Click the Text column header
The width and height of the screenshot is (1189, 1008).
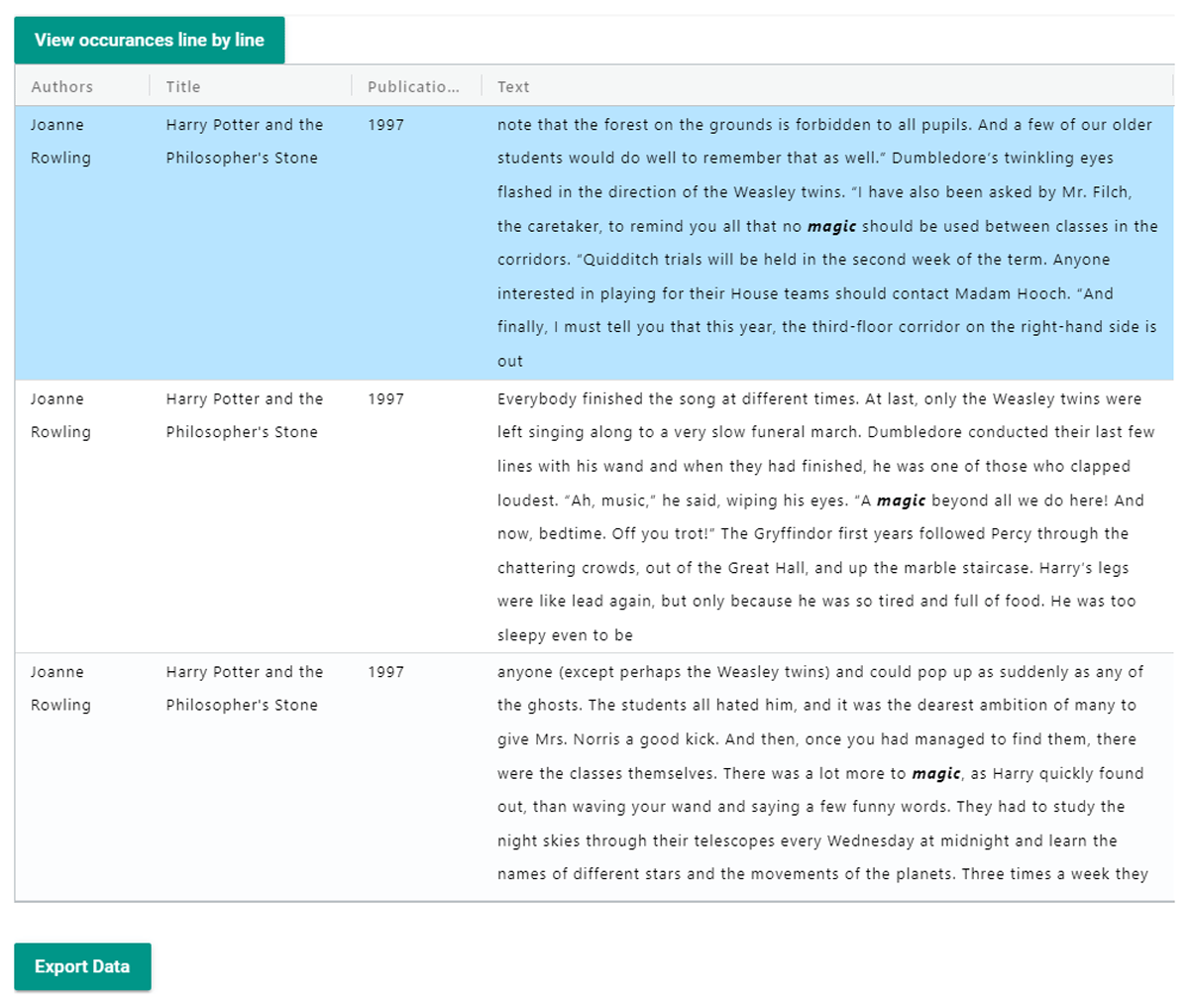[x=513, y=86]
